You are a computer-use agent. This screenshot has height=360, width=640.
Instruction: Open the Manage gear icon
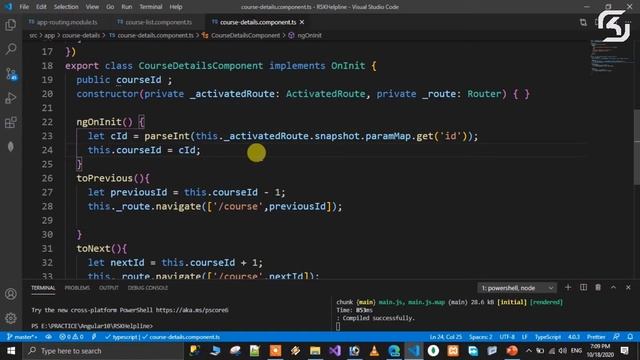[x=11, y=318]
